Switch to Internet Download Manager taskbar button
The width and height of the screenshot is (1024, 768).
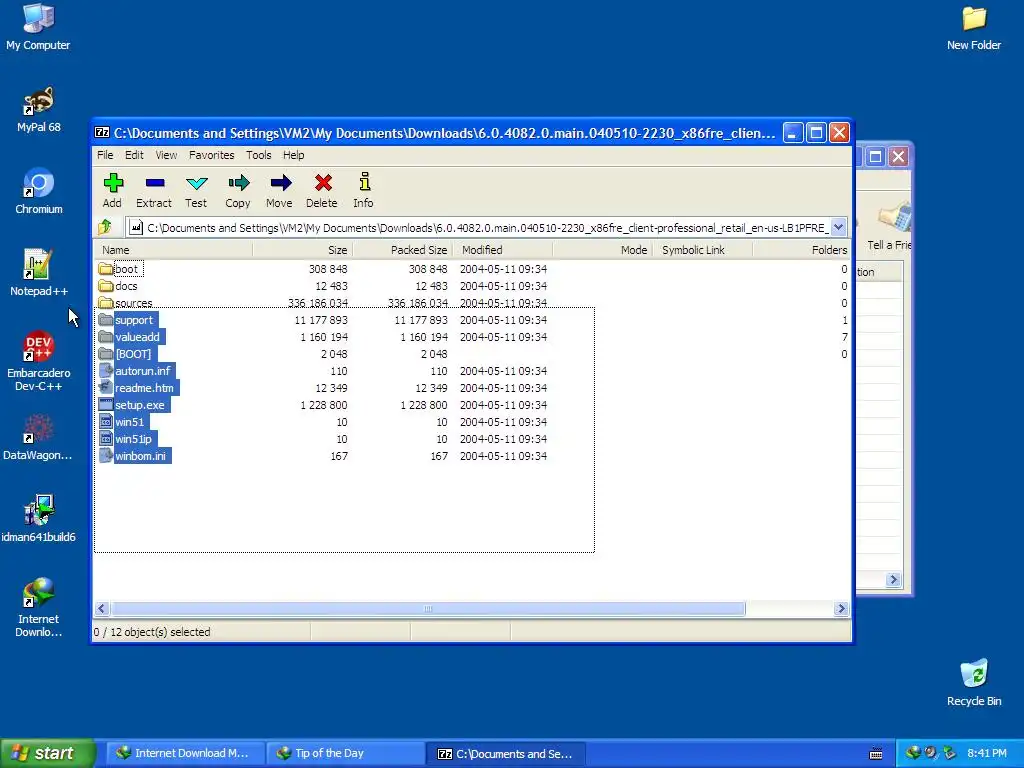pyautogui.click(x=185, y=754)
